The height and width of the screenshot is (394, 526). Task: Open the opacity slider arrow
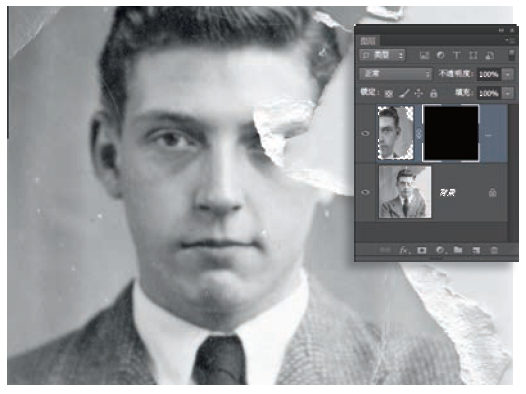tap(508, 74)
